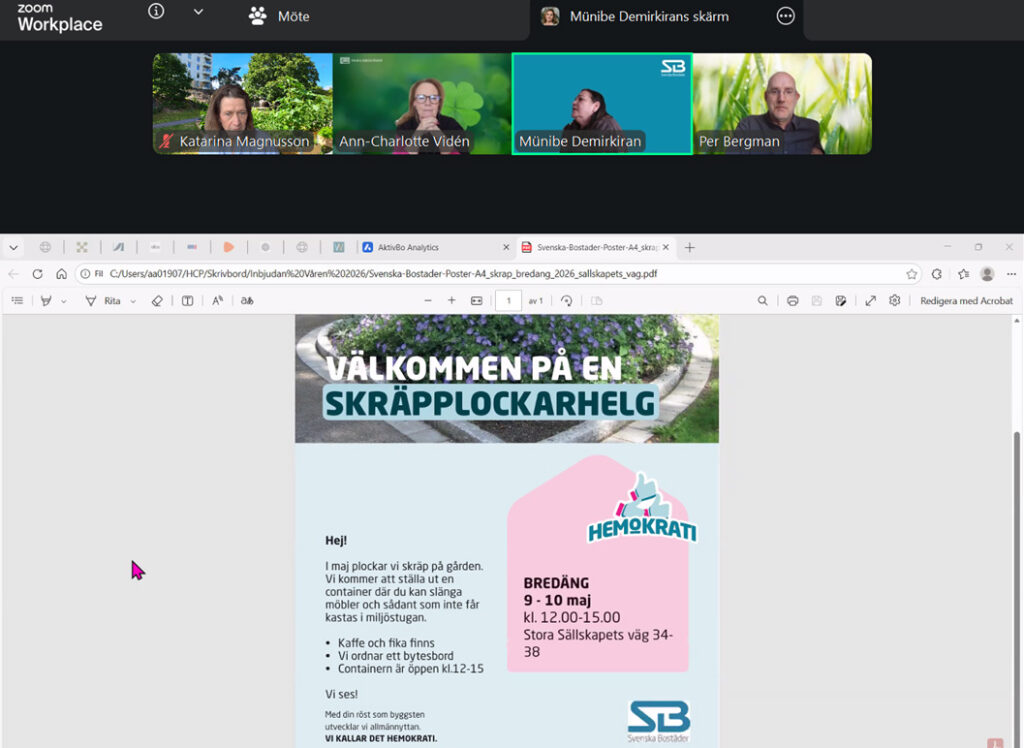
Task: Toggle fit to width view
Action: click(x=478, y=300)
